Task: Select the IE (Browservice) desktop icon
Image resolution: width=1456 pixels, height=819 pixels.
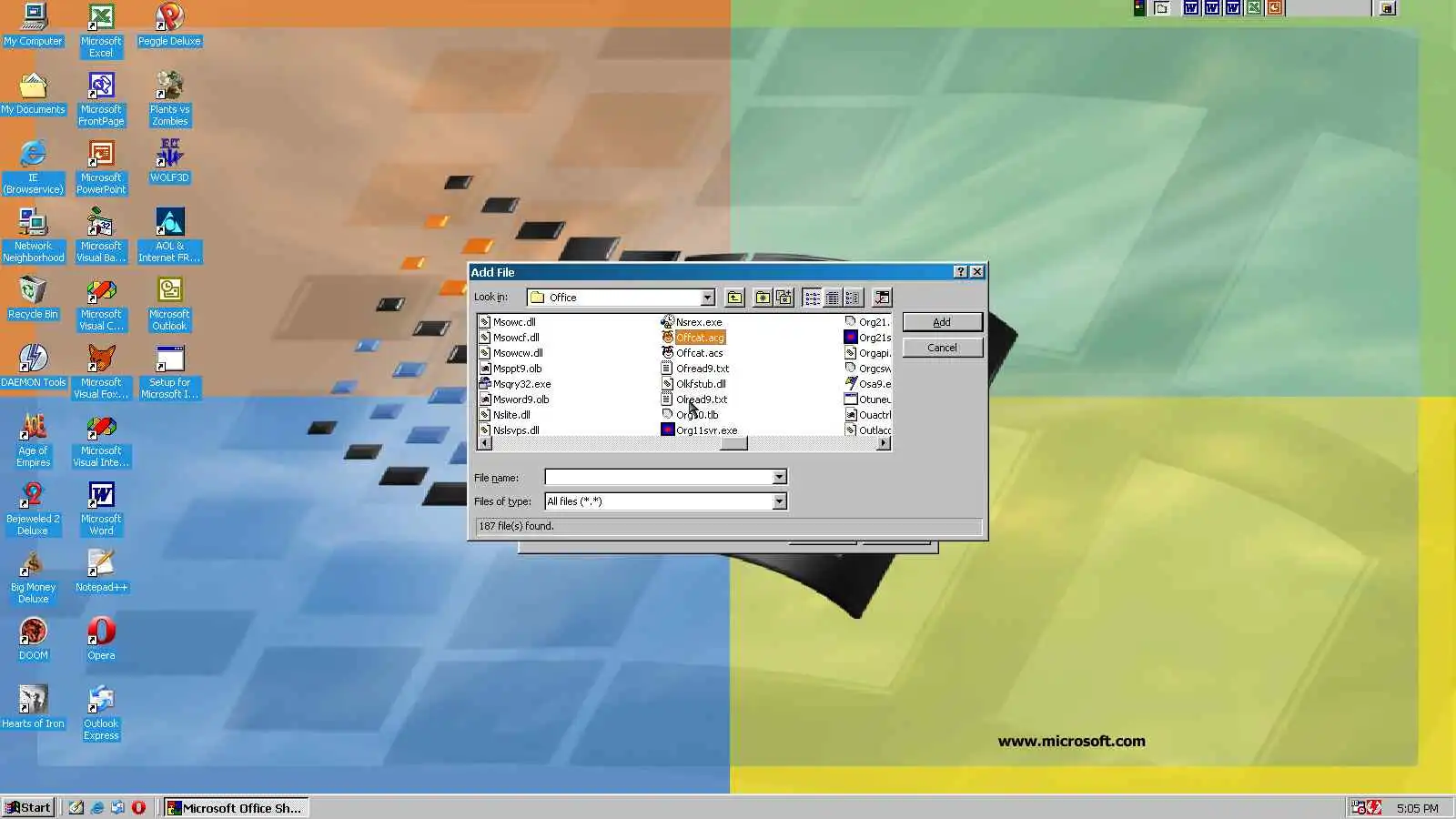Action: [x=34, y=167]
